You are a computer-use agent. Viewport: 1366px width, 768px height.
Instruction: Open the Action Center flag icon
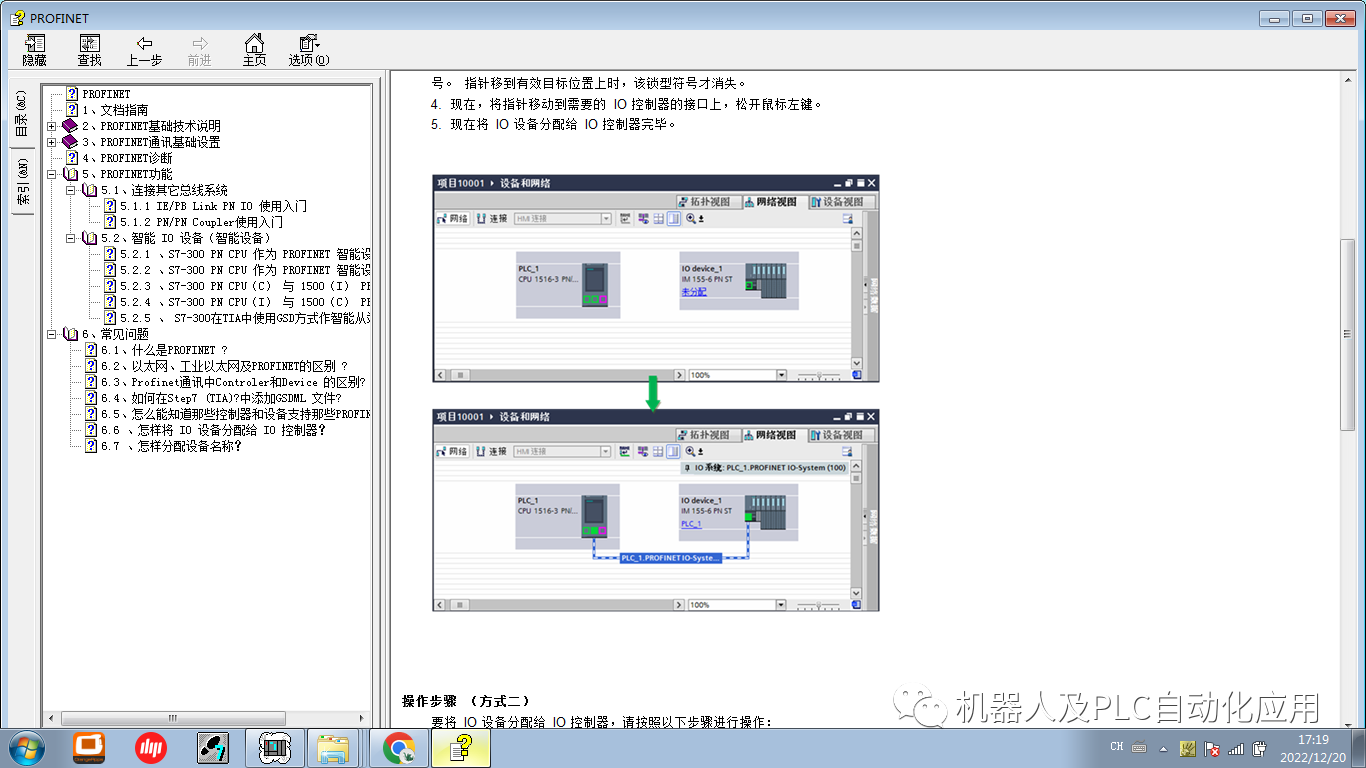pos(1212,748)
